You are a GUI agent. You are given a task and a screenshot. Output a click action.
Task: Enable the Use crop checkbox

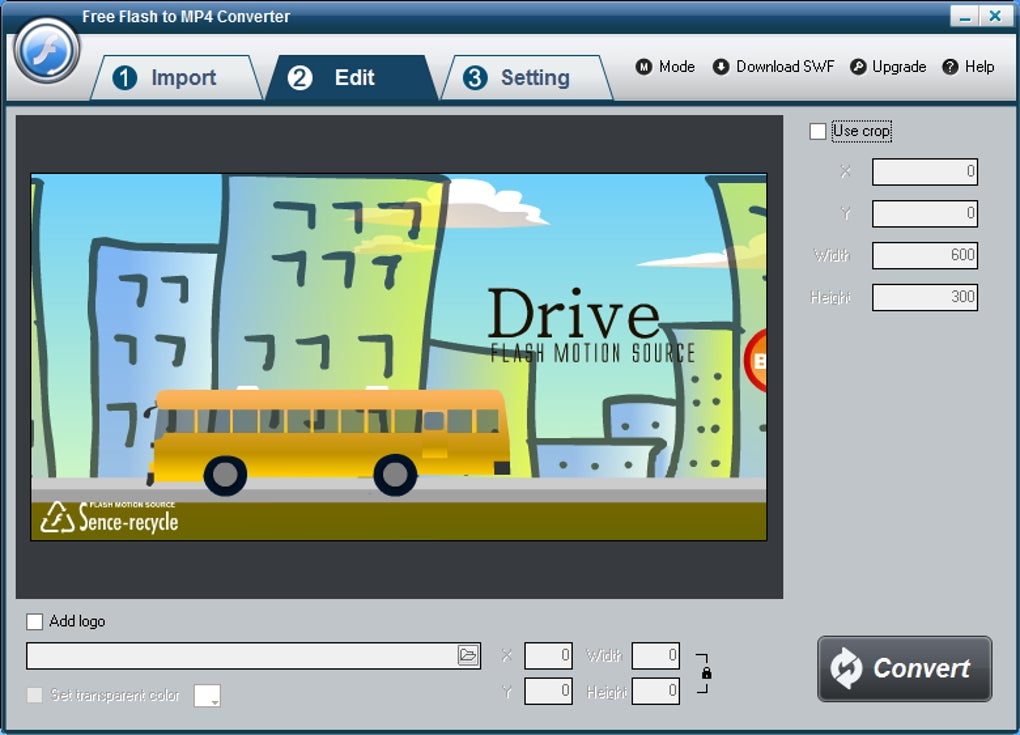818,131
